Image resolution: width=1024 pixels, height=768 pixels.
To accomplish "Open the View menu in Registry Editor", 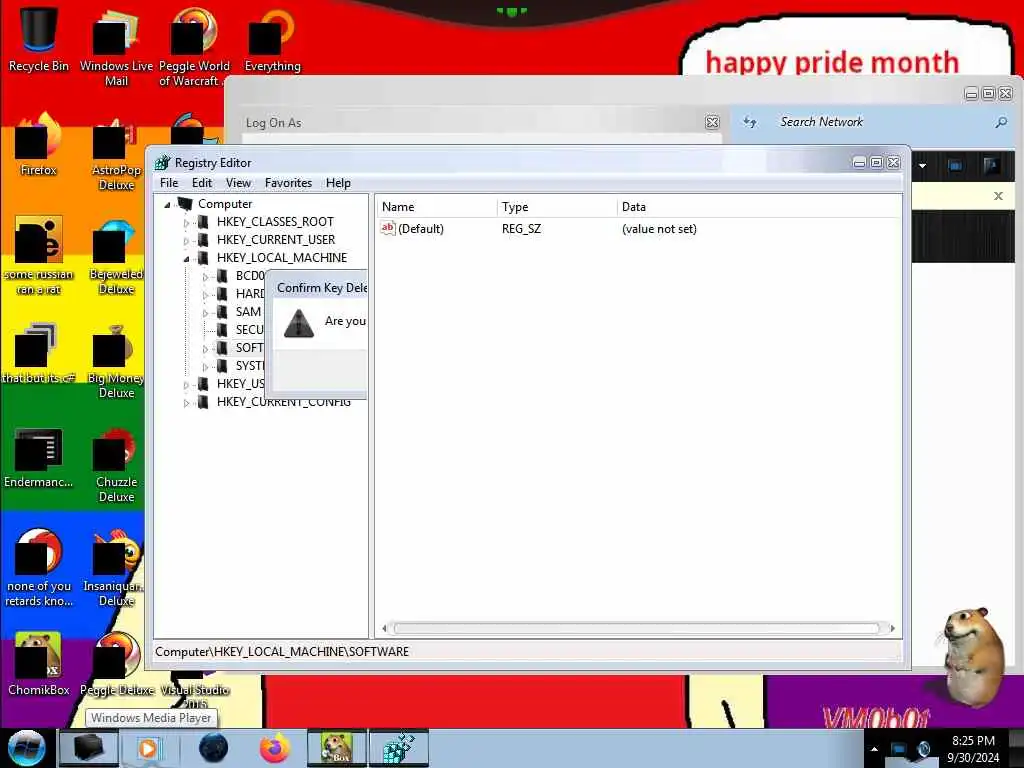I will click(x=238, y=183).
